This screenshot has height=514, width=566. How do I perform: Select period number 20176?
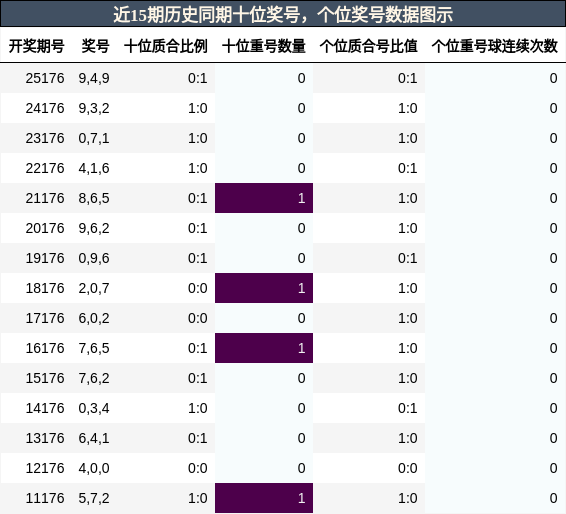pyautogui.click(x=45, y=228)
